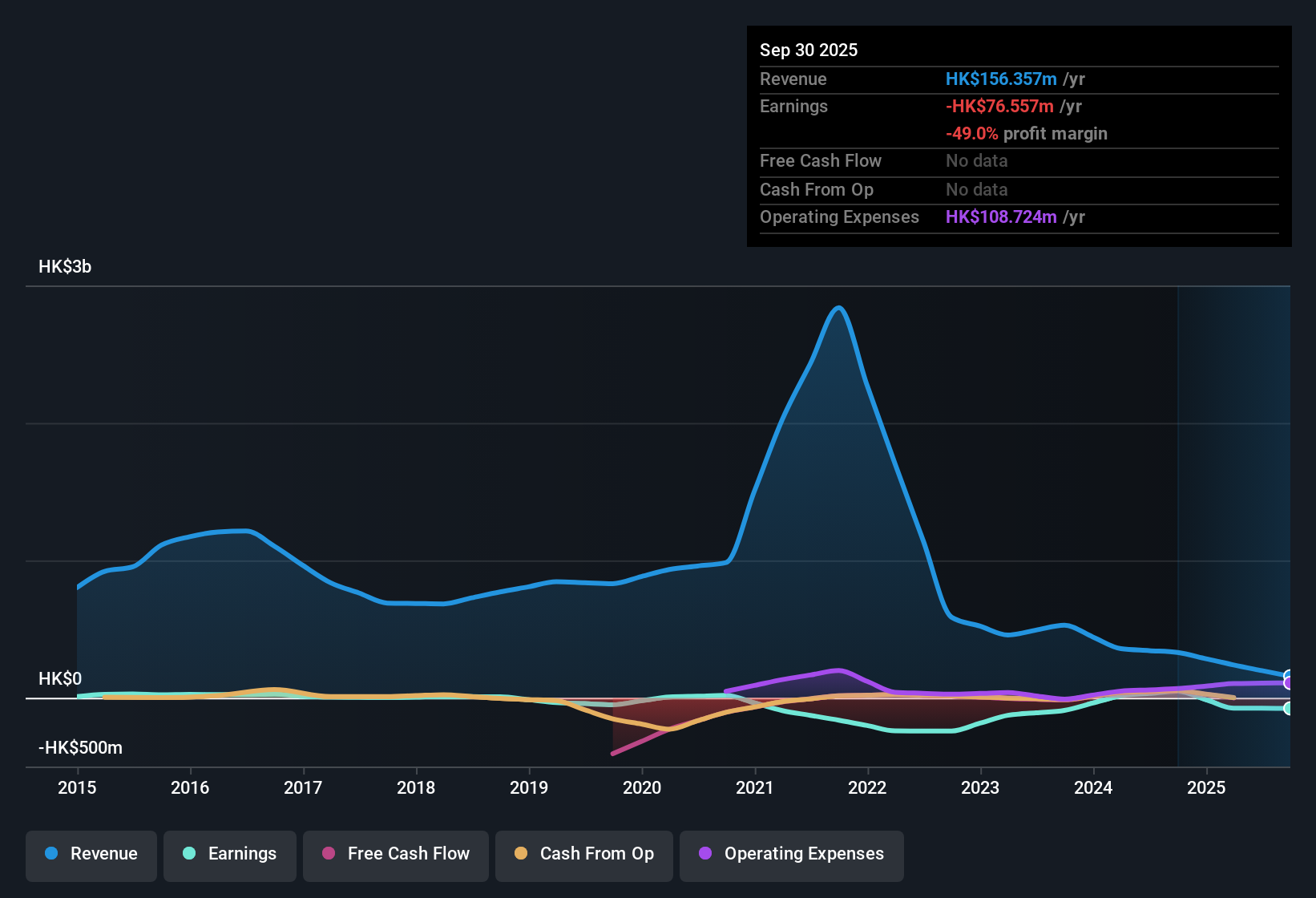The image size is (1316, 898).
Task: Select the teal Earnings dot icon in legend
Action: pyautogui.click(x=189, y=854)
